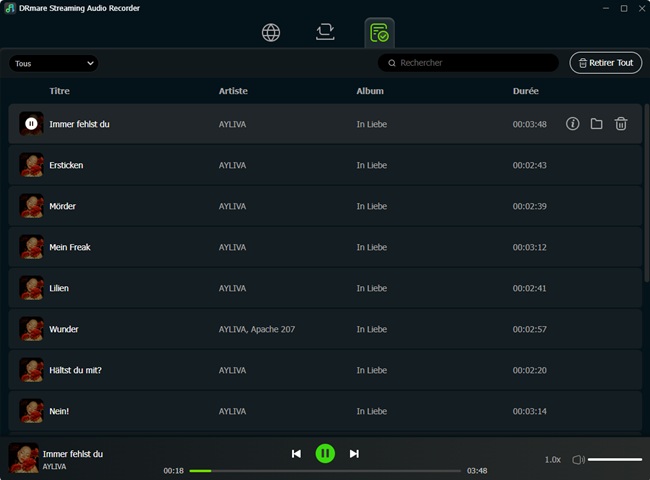This screenshot has width=650, height=480.
Task: Select the Wunder track title
Action: 64,329
